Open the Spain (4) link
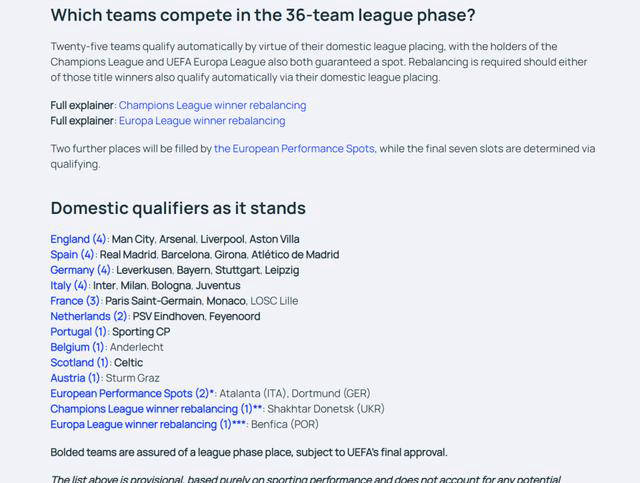This screenshot has height=483, width=640. click(72, 255)
